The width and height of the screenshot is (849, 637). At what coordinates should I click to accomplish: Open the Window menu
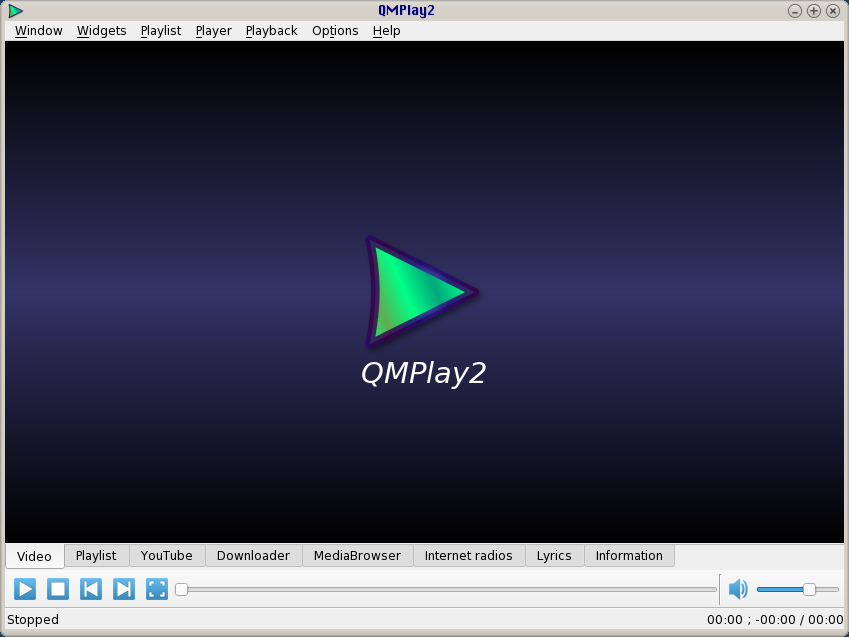[38, 31]
